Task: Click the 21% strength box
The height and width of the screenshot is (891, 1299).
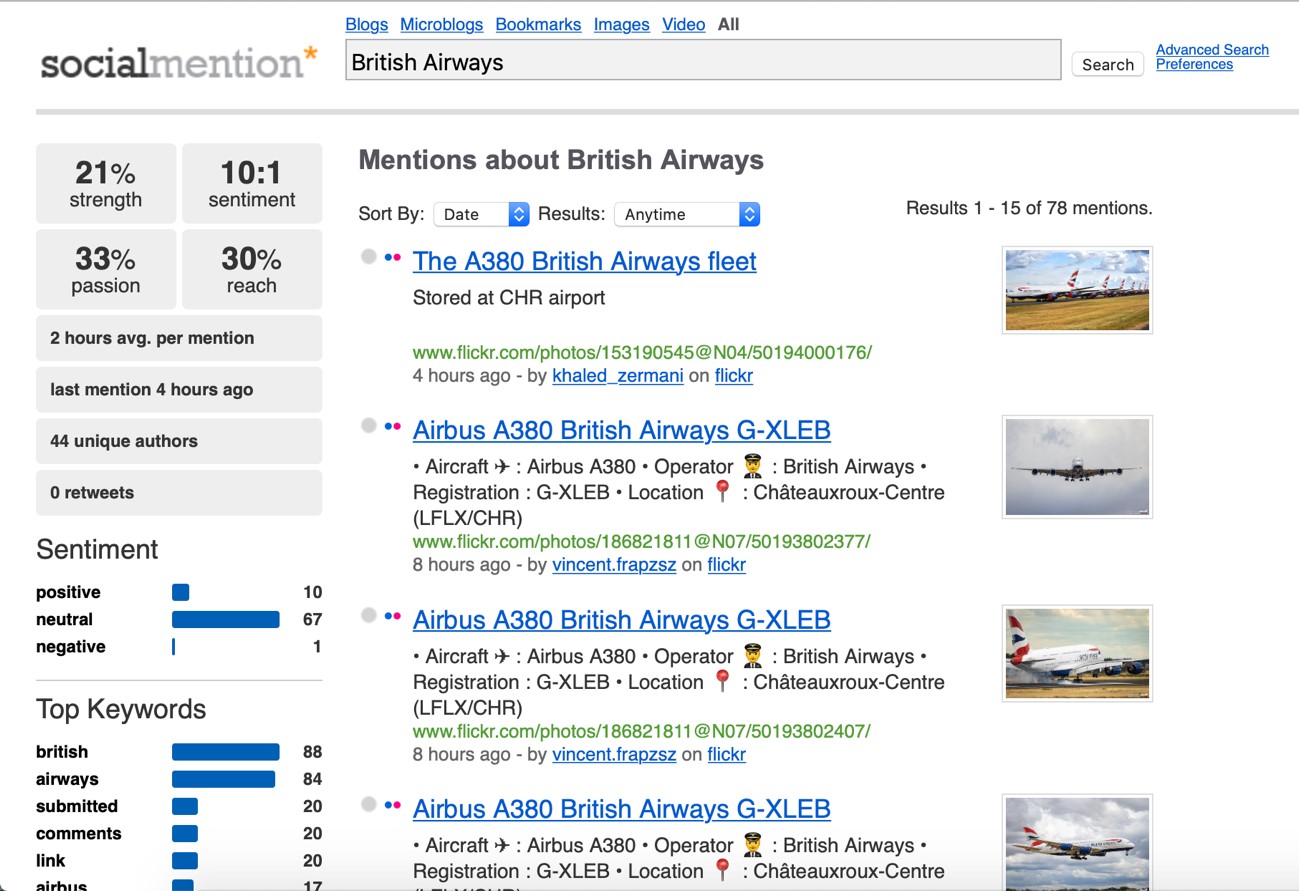Action: pos(106,183)
